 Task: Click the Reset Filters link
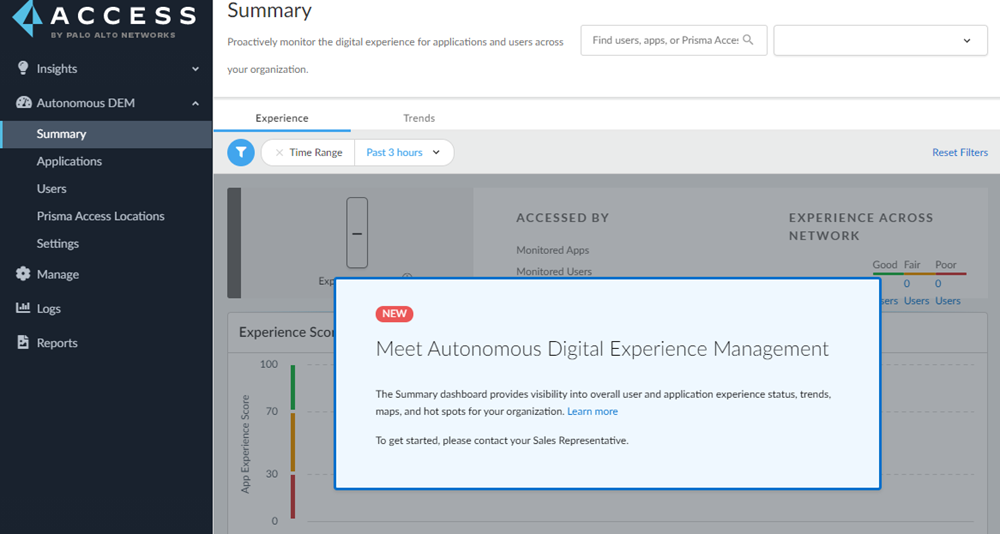[x=959, y=153]
